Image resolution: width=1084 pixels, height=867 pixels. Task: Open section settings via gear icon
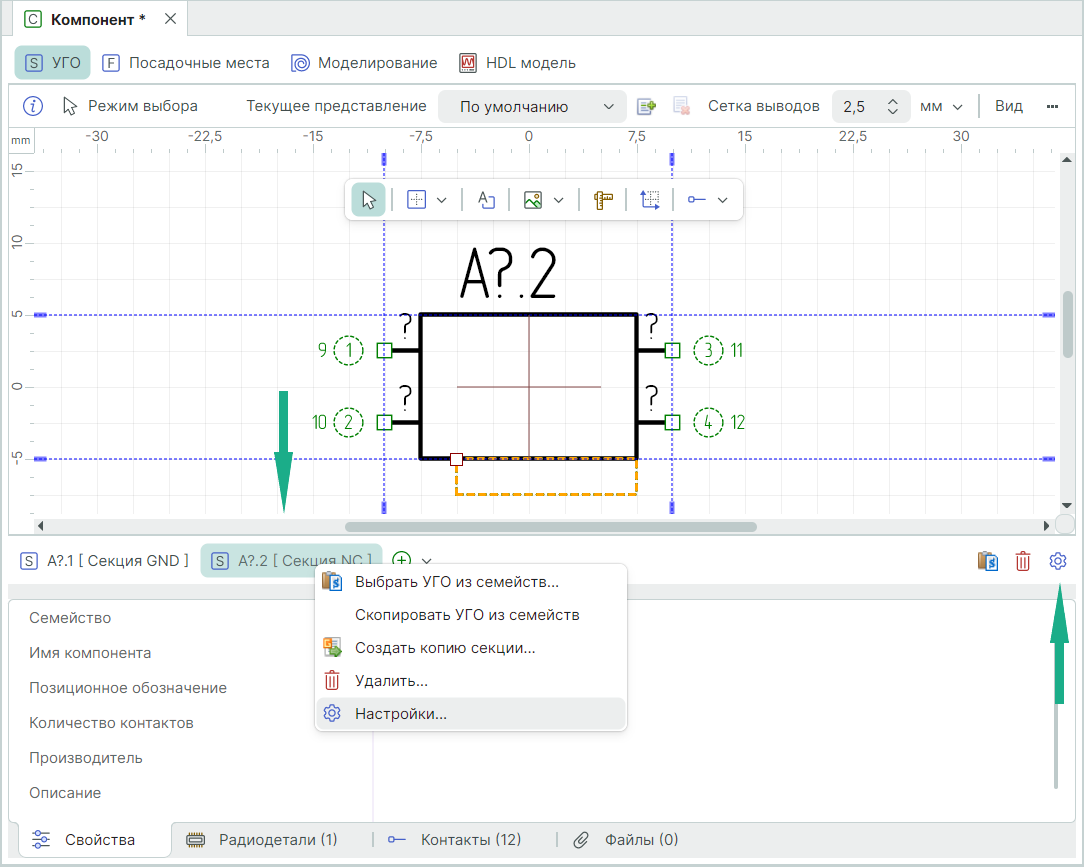[x=1058, y=561]
